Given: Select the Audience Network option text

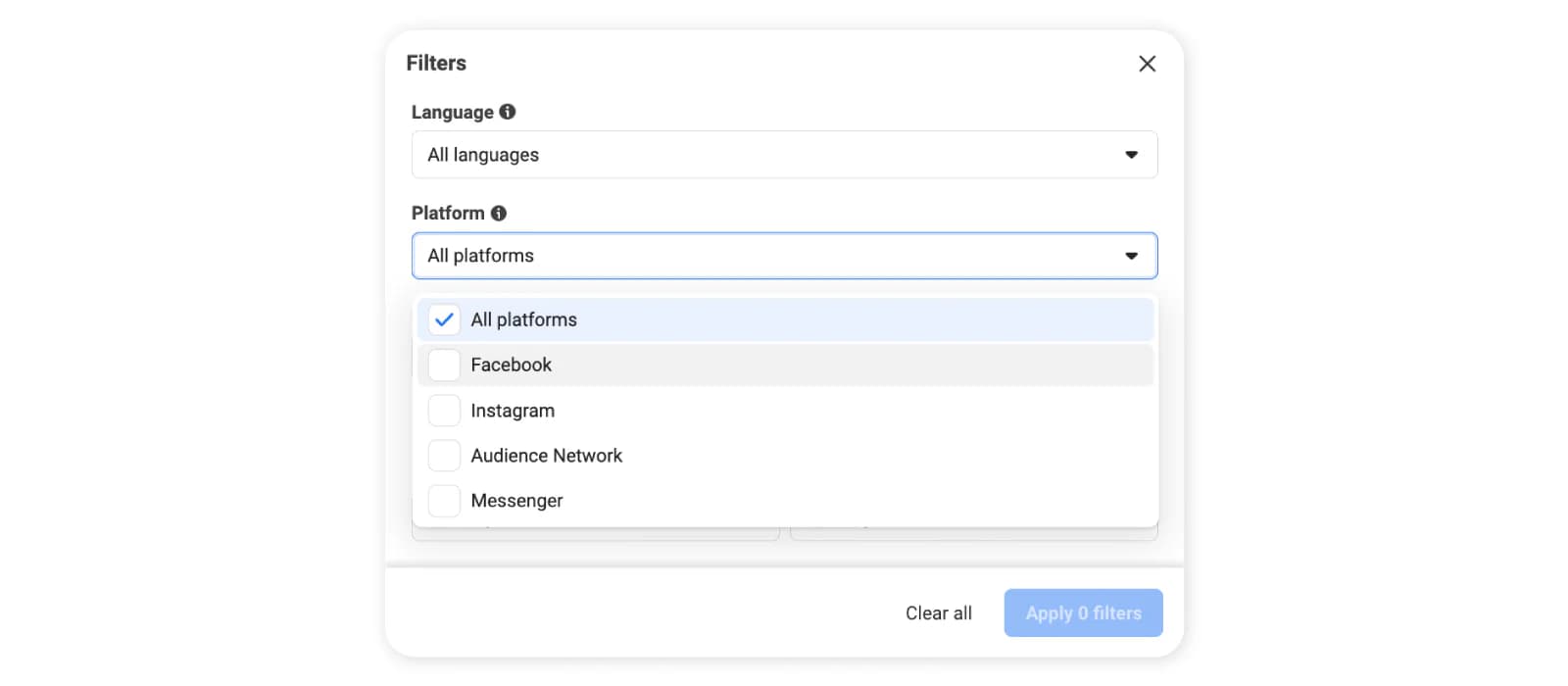Looking at the screenshot, I should (547, 456).
